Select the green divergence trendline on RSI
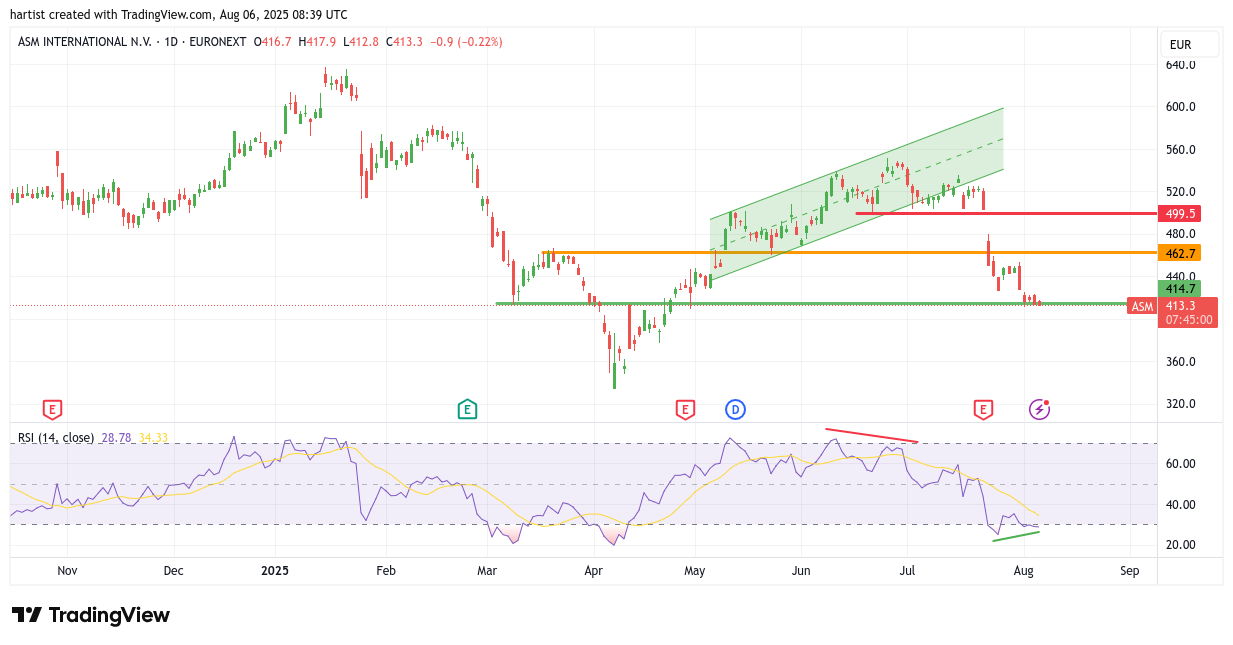The width and height of the screenshot is (1233, 645). coord(1016,536)
